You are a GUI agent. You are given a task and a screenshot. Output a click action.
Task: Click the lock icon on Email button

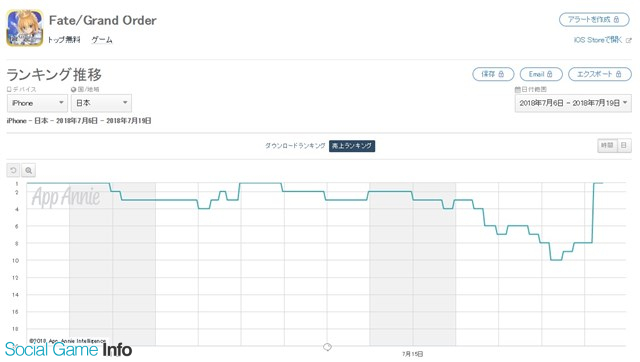click(549, 74)
